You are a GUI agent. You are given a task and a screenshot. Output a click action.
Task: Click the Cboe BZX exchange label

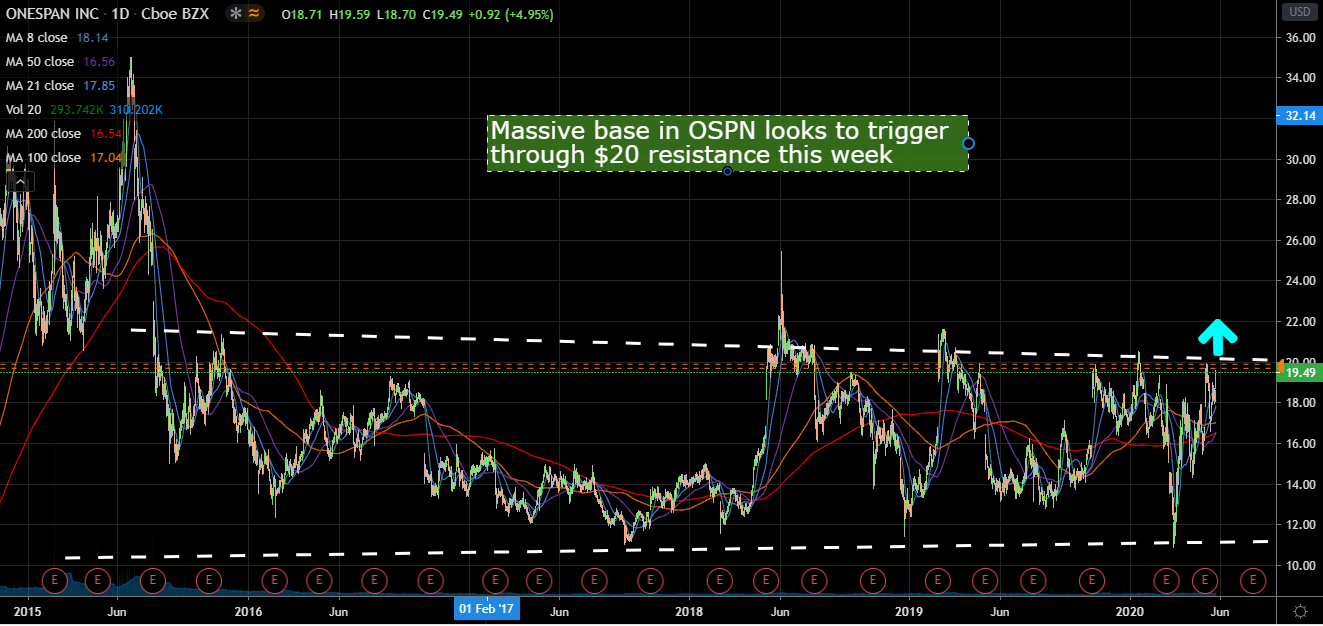coord(176,14)
